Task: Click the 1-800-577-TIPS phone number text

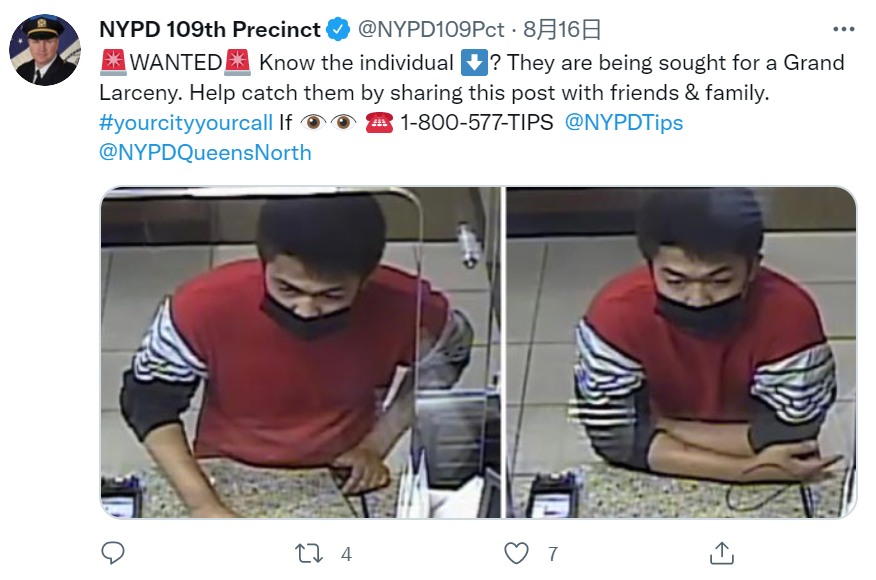Action: pos(477,122)
